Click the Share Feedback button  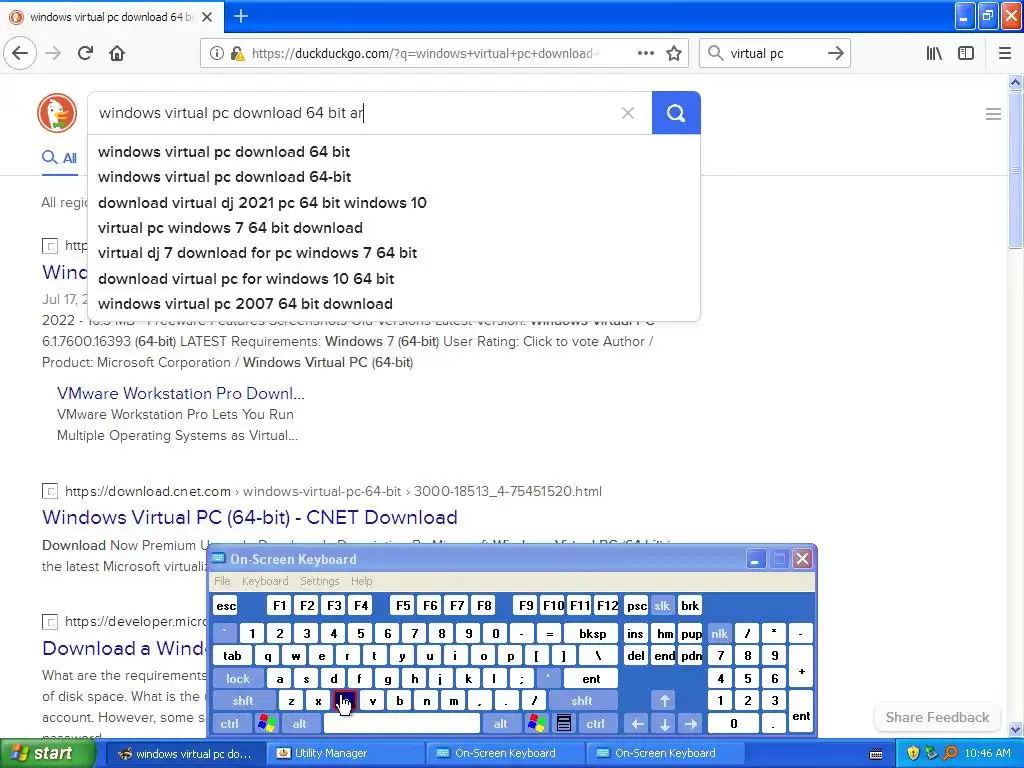click(937, 717)
